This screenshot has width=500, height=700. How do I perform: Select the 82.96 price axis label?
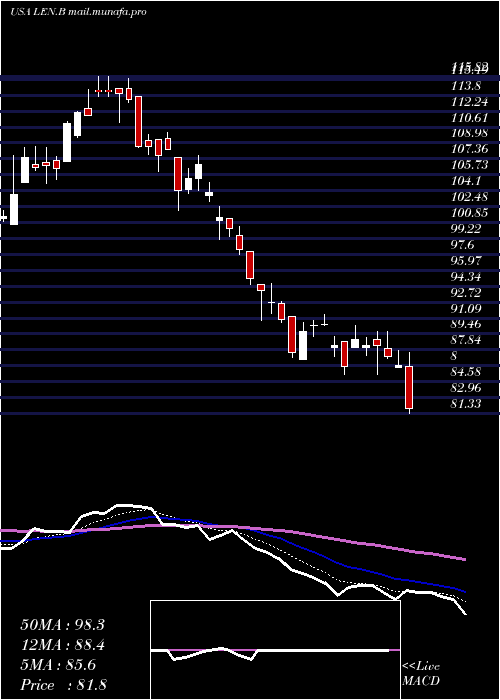tap(466, 388)
